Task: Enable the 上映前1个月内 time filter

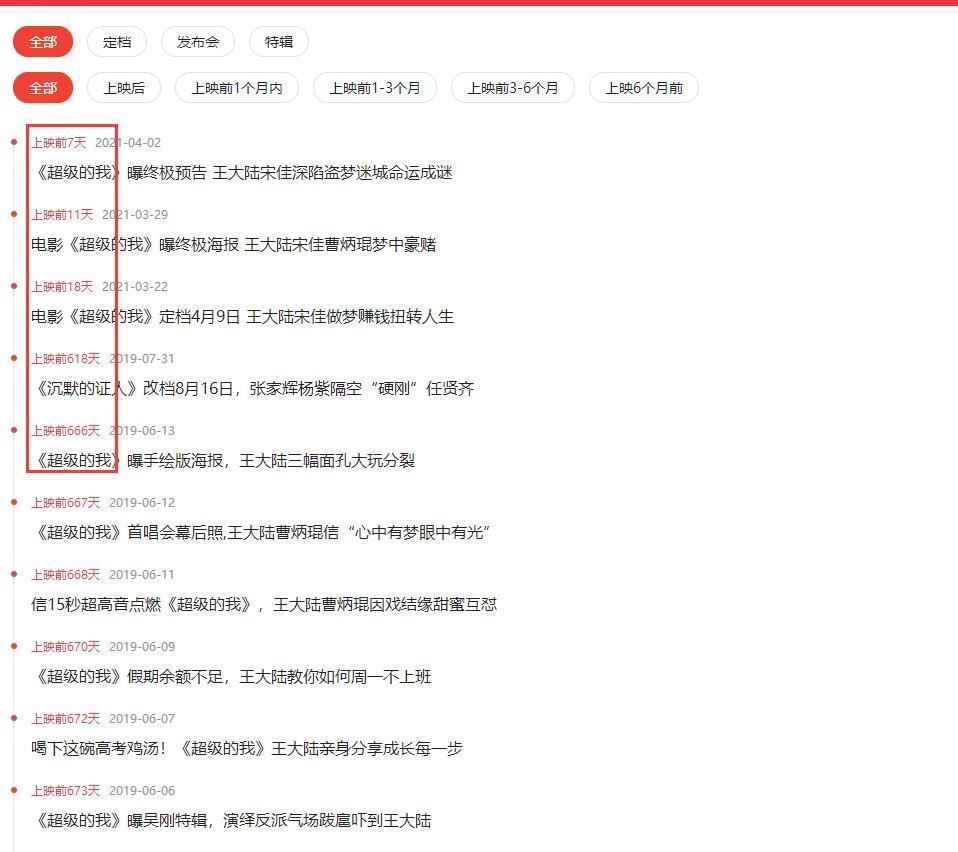Action: 234,88
